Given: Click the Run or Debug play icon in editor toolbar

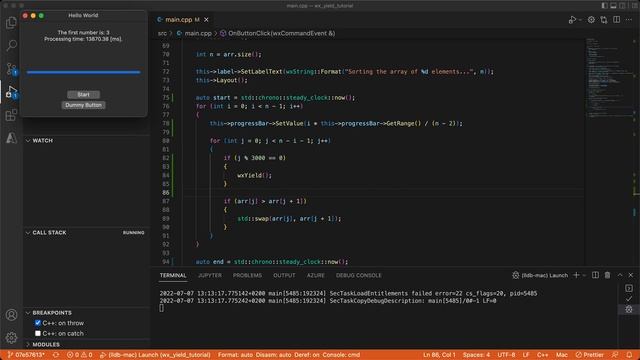Looking at the screenshot, I should (572, 20).
